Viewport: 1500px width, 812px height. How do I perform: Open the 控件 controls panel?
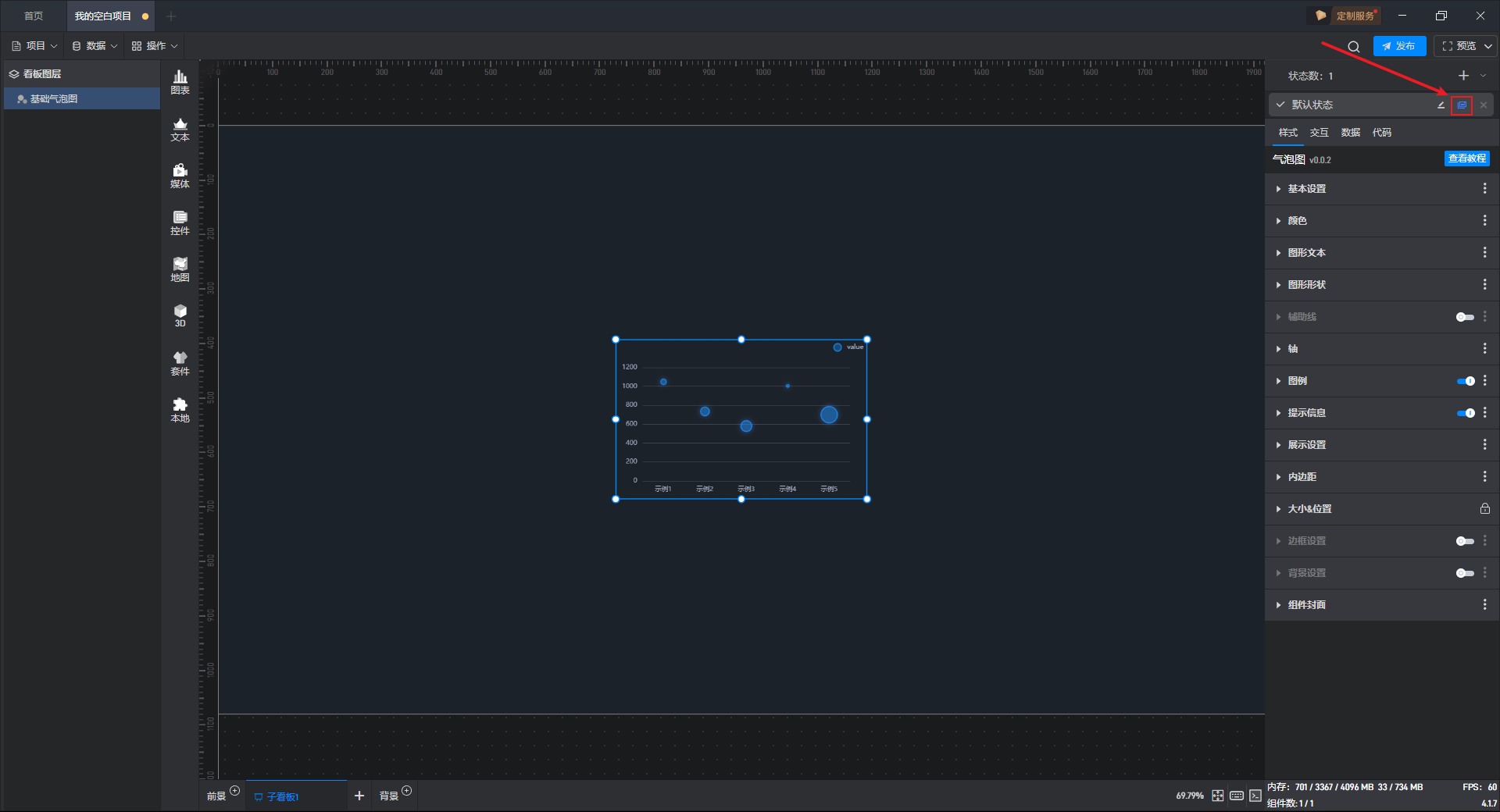tap(180, 223)
